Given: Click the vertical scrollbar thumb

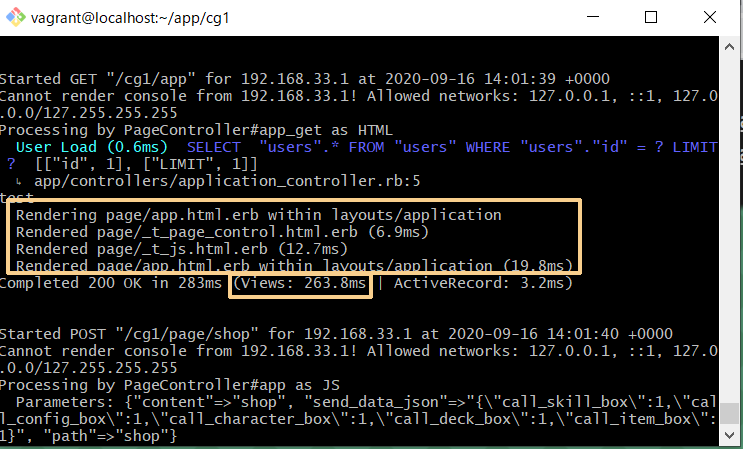Looking at the screenshot, I should pyautogui.click(x=729, y=413).
